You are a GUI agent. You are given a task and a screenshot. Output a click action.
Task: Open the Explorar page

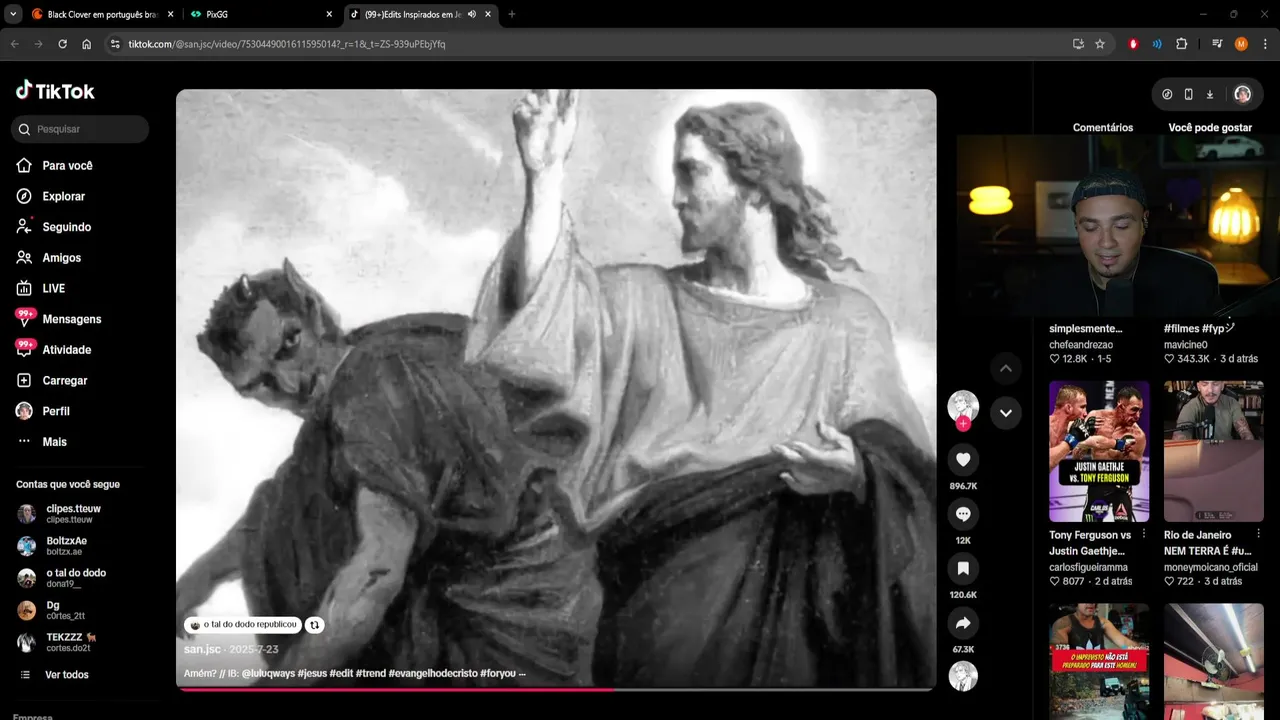tap(51, 197)
